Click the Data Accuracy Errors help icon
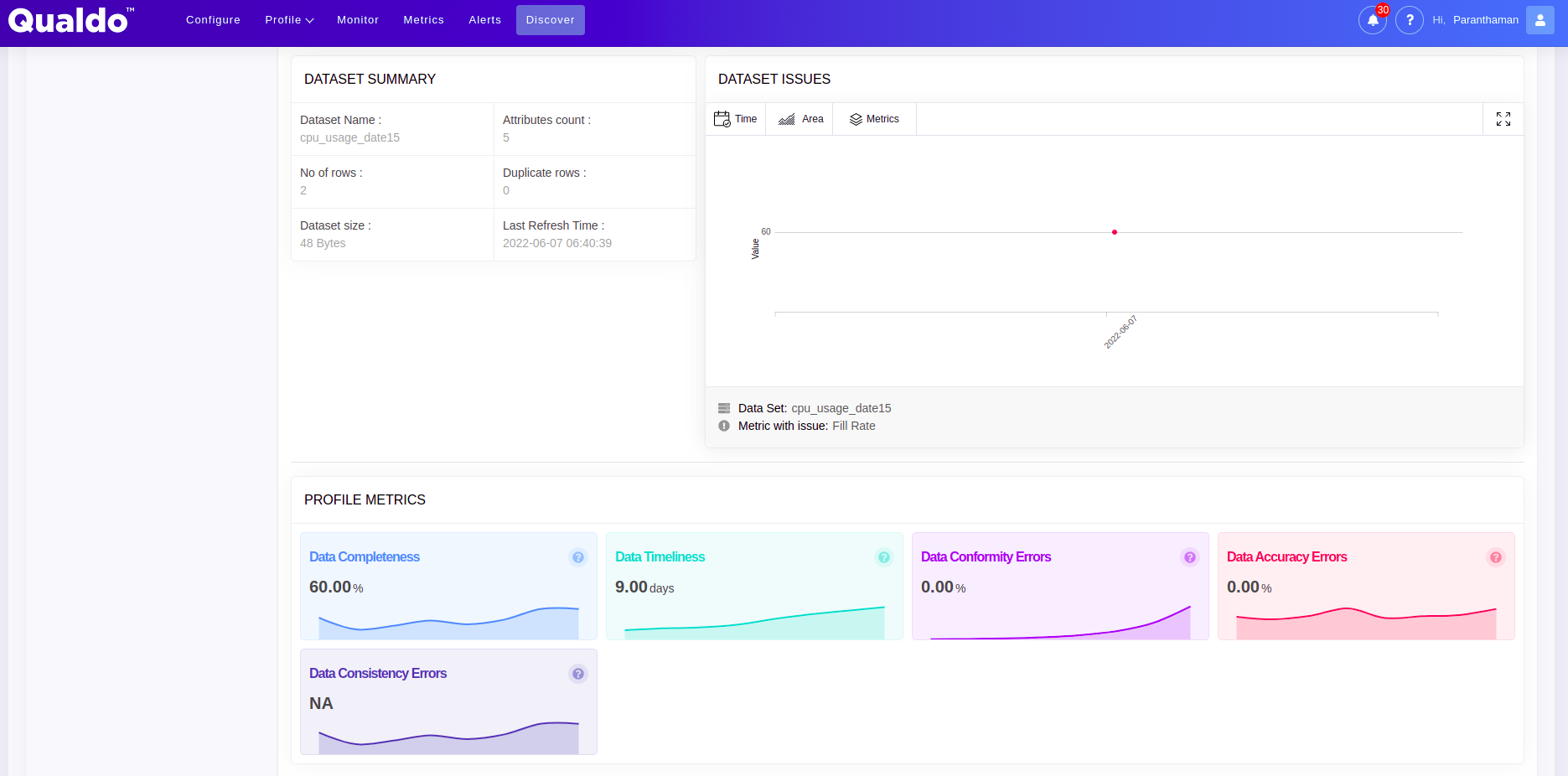Screen dimensions: 1568x776 [1496, 557]
